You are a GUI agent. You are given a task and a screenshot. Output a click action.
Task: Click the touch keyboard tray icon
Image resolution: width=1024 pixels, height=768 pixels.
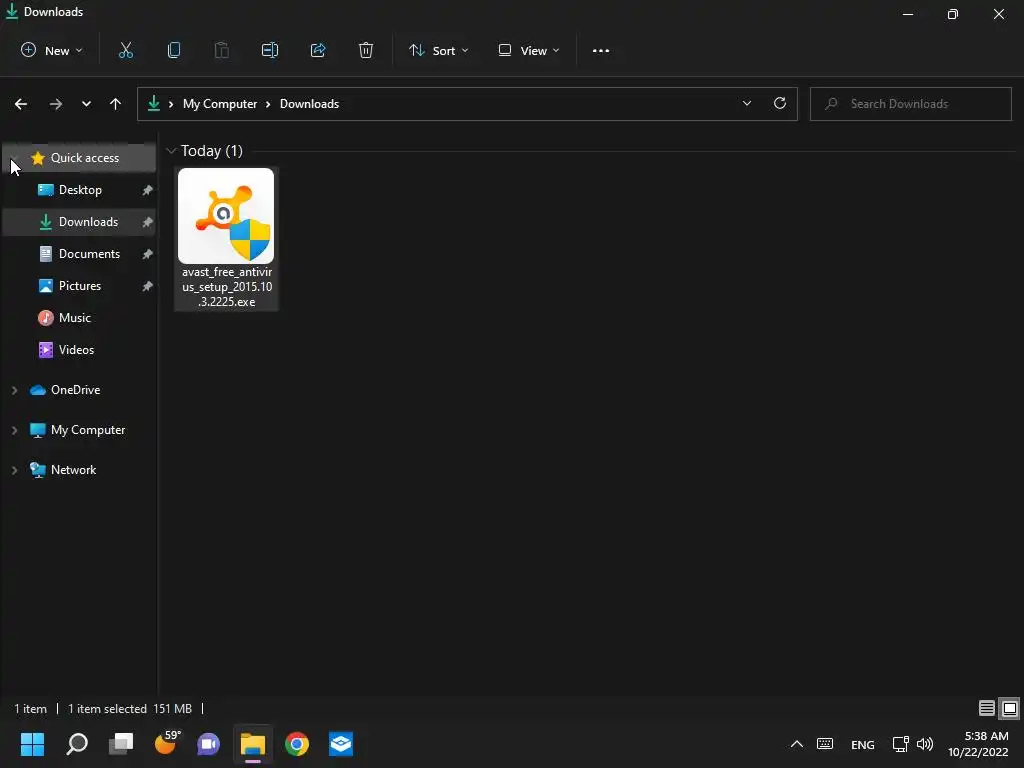click(825, 744)
